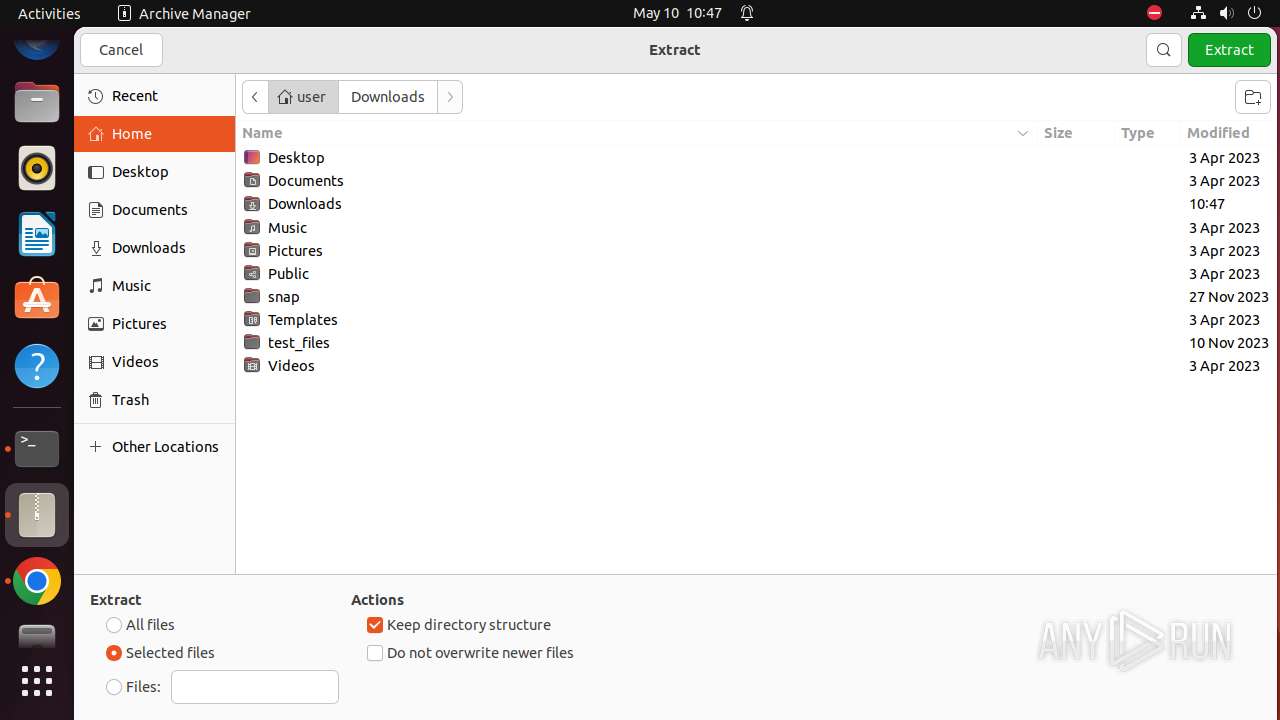1280x720 pixels.
Task: Open Terminal from the dock
Action: pos(37,449)
